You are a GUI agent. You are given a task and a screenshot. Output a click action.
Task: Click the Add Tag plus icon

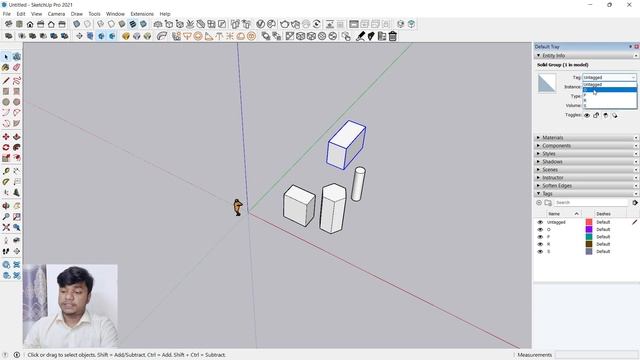click(539, 202)
